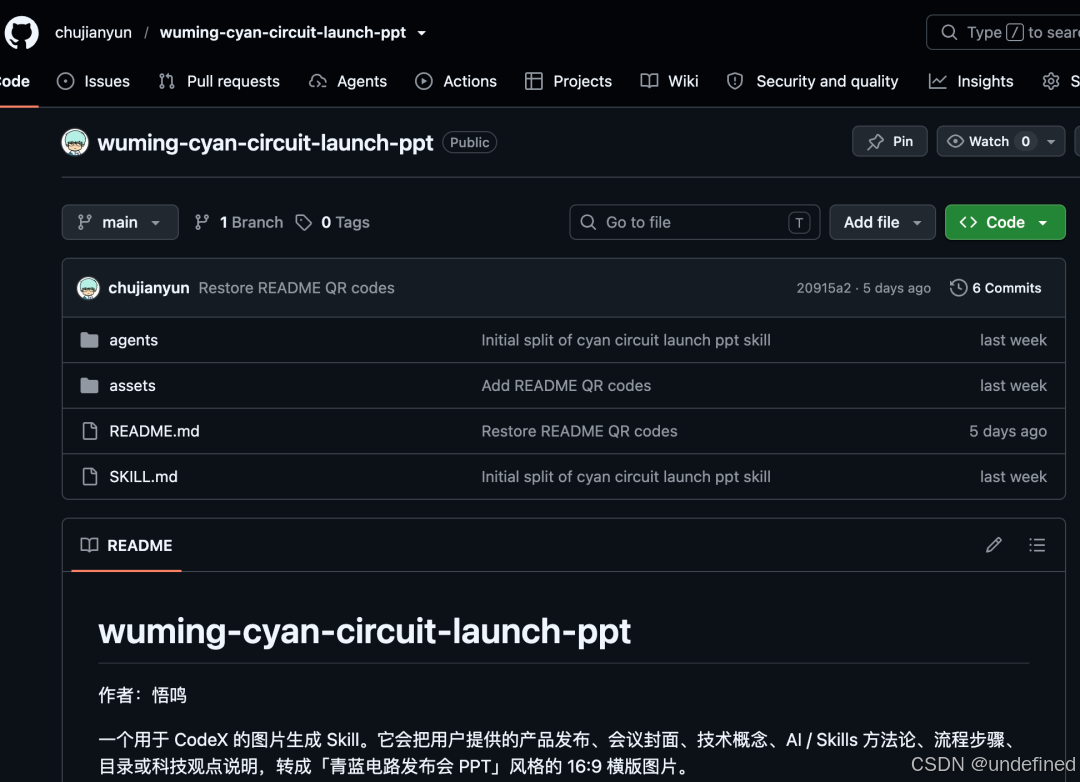The height and width of the screenshot is (782, 1080).
Task: Switch to the Agents tab
Action: pos(348,81)
